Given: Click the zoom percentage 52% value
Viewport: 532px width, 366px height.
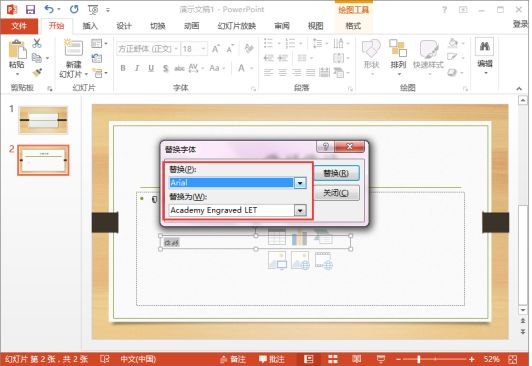Looking at the screenshot, I should tap(492, 359).
